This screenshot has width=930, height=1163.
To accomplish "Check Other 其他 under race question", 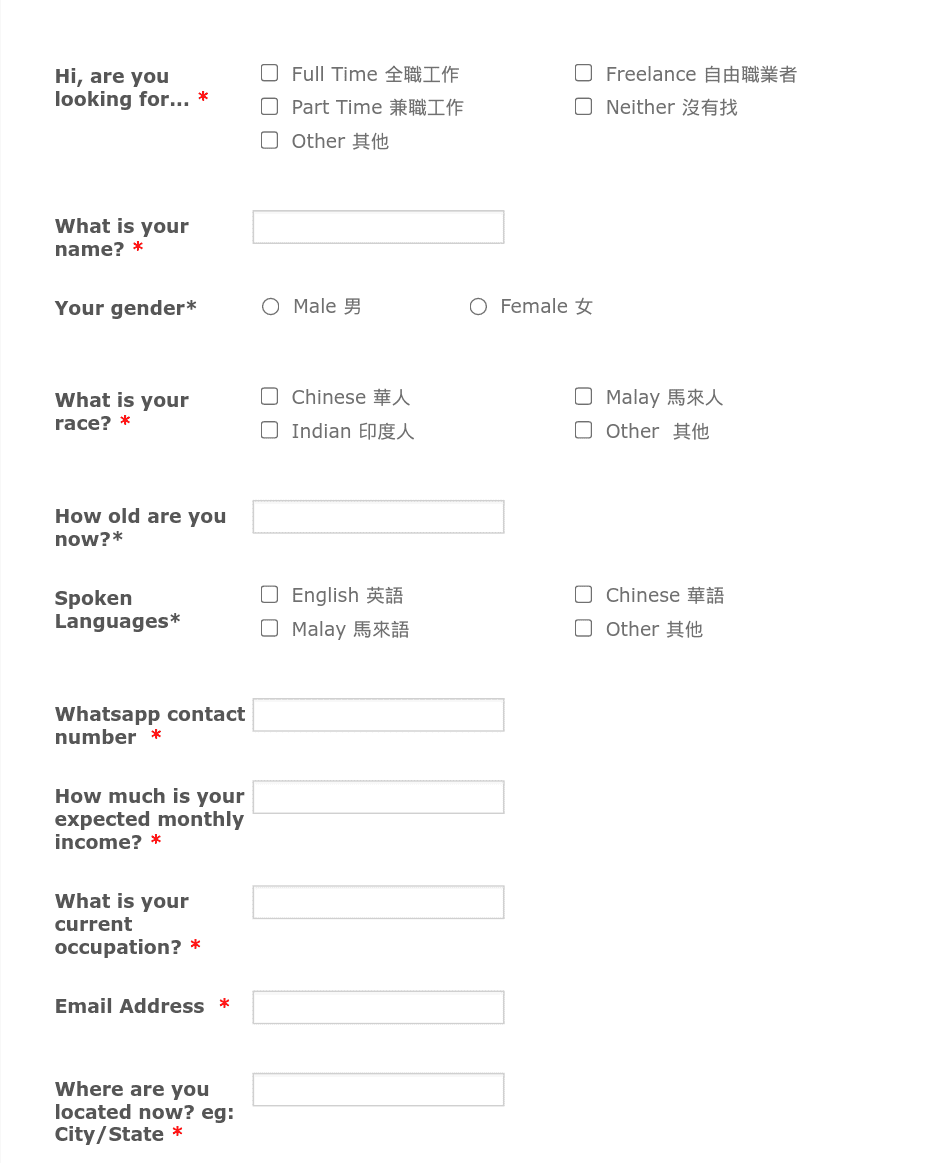I will (583, 429).
